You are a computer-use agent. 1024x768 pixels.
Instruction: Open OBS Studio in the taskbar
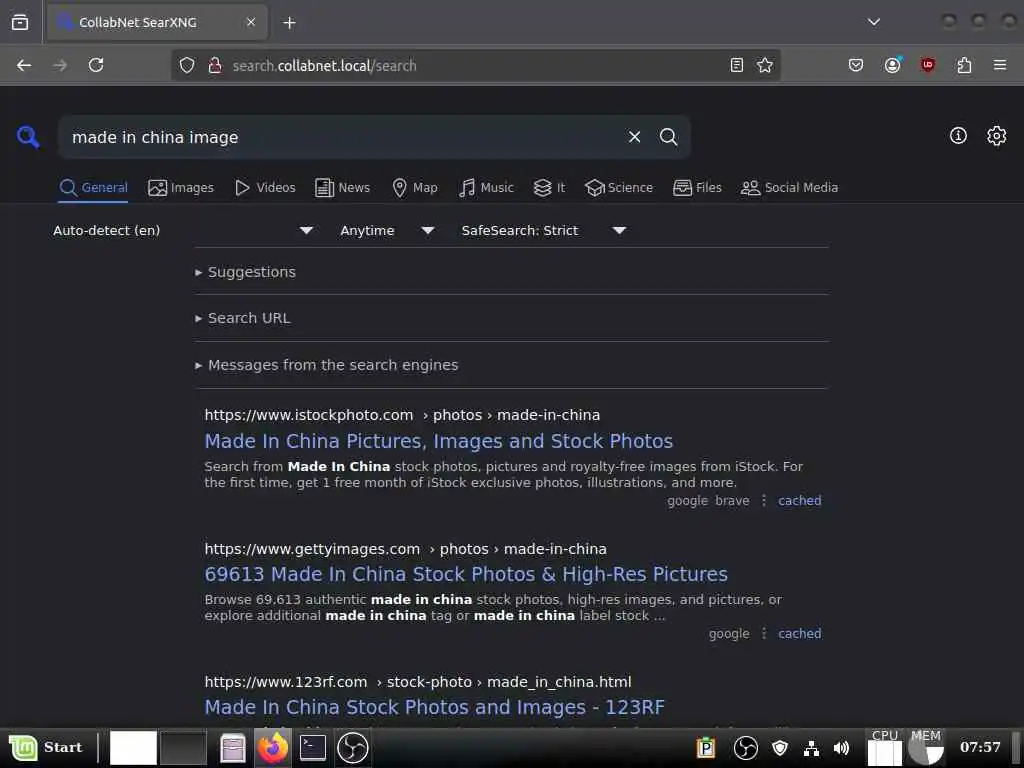coord(353,747)
